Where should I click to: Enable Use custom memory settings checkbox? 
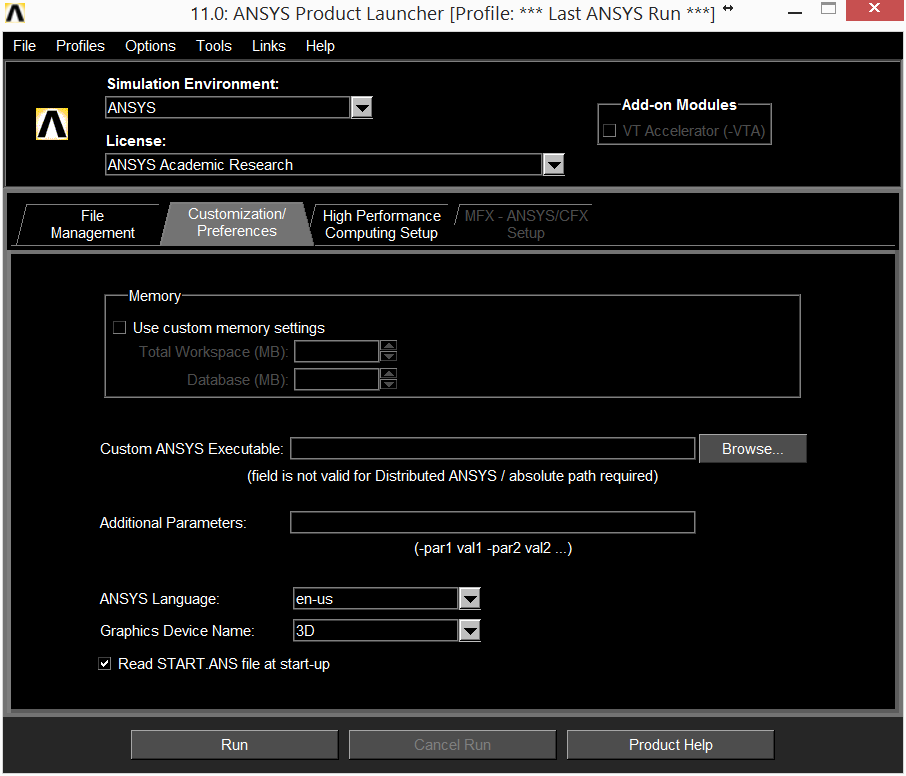coord(120,328)
